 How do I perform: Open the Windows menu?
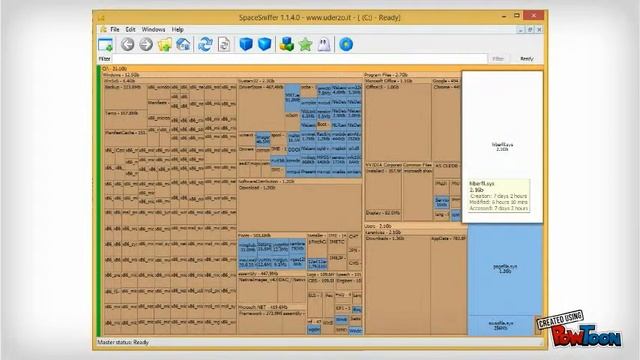(153, 29)
